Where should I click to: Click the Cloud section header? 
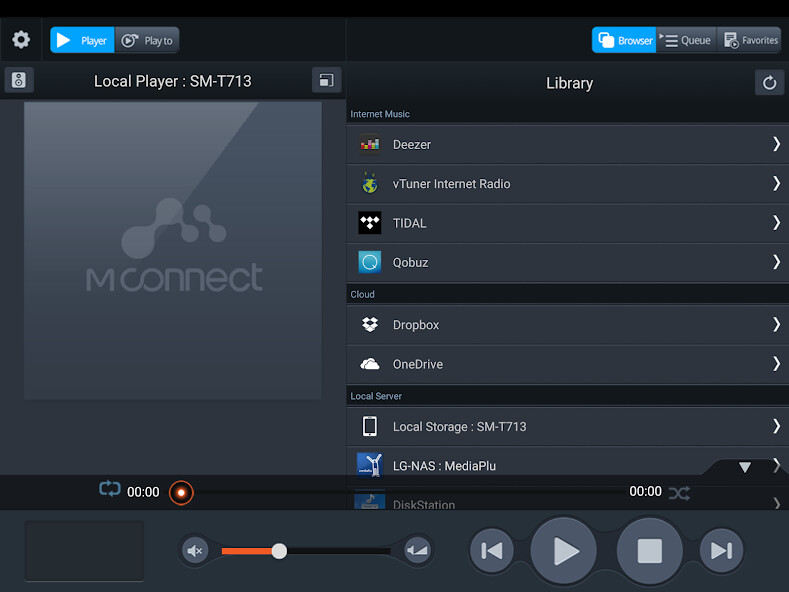coord(362,294)
